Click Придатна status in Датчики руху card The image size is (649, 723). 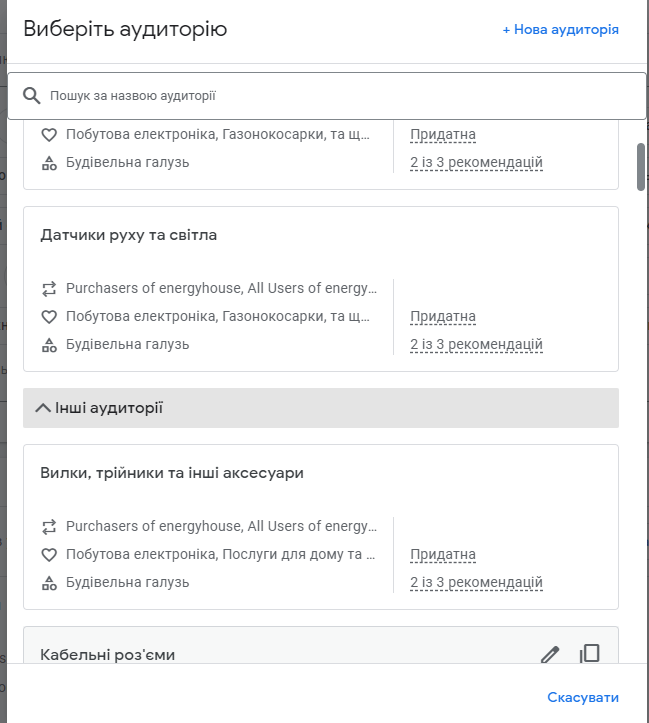click(443, 317)
